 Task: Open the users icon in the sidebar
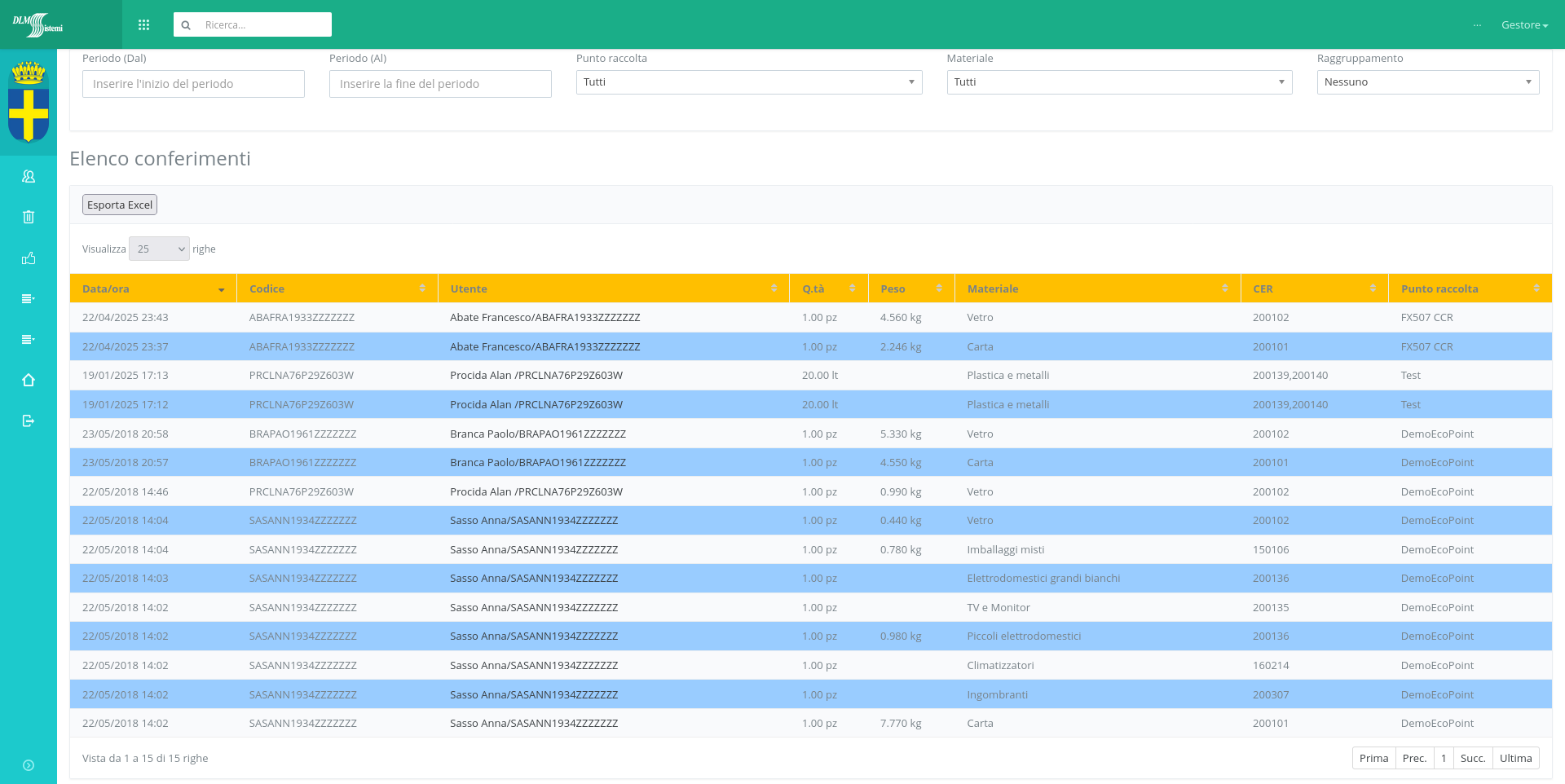[x=29, y=176]
